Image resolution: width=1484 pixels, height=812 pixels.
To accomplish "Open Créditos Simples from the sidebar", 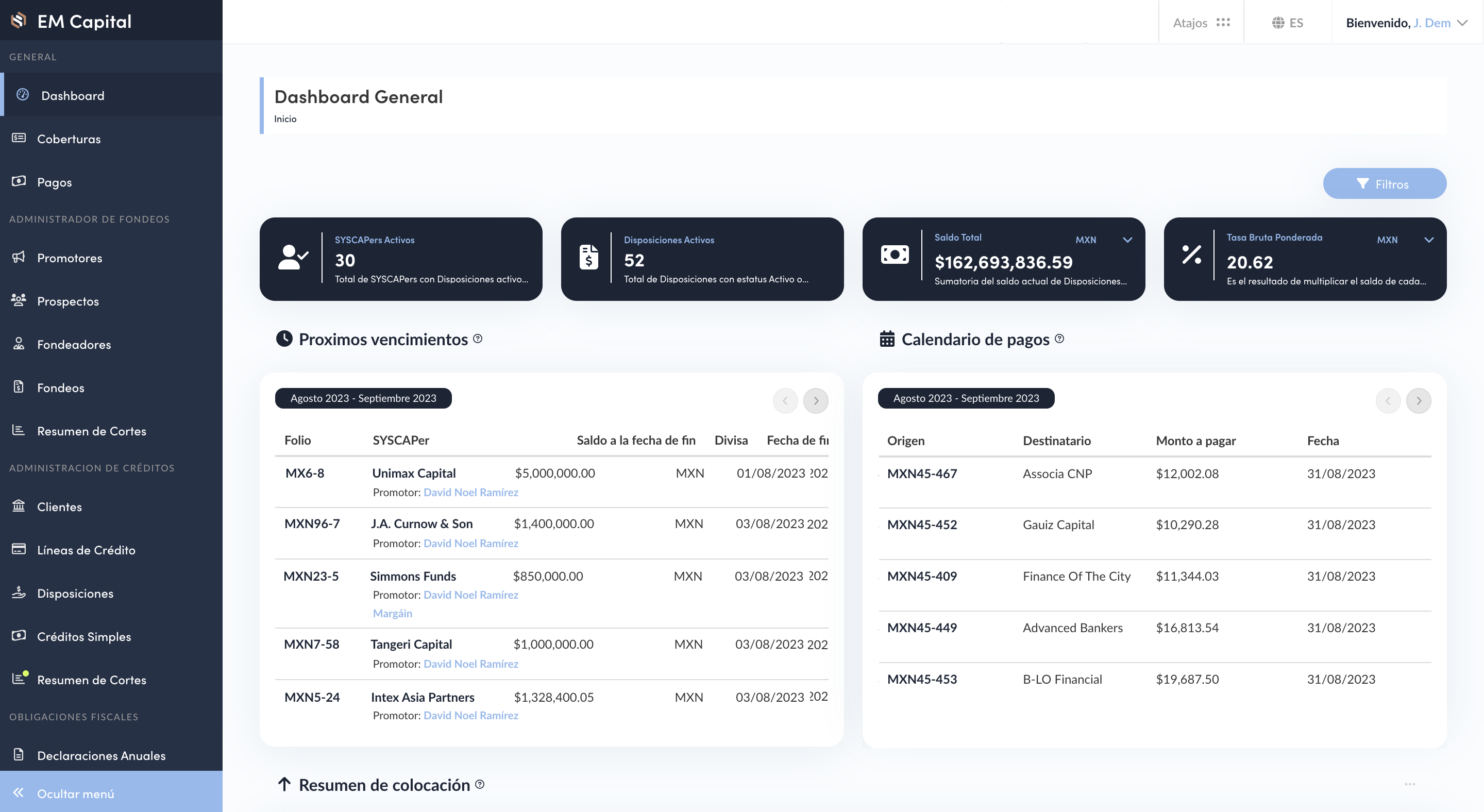I will pos(84,636).
